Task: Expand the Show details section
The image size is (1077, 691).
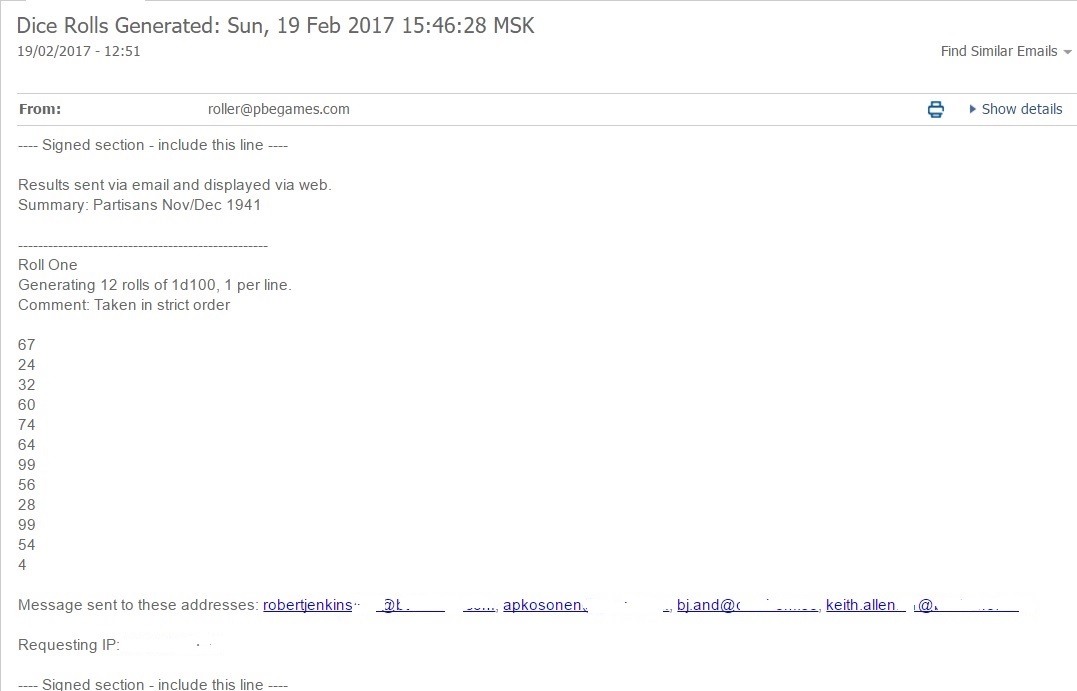Action: click(1015, 109)
